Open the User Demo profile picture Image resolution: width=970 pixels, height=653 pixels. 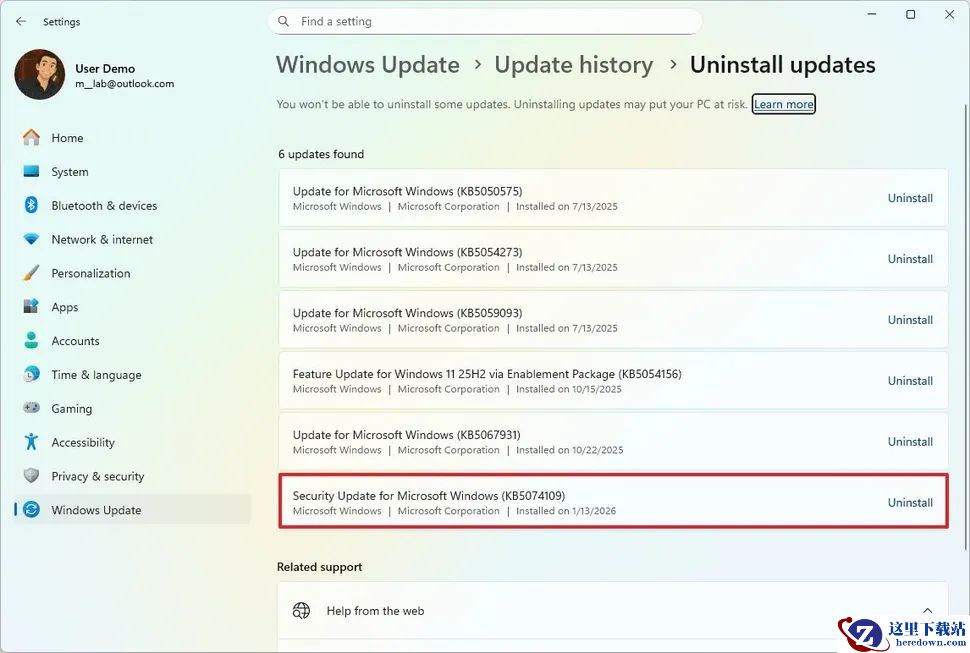pos(40,75)
